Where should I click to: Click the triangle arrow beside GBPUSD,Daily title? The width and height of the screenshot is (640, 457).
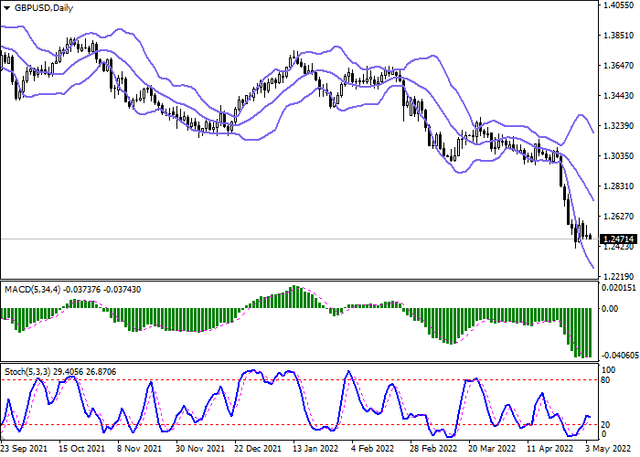tap(7, 8)
